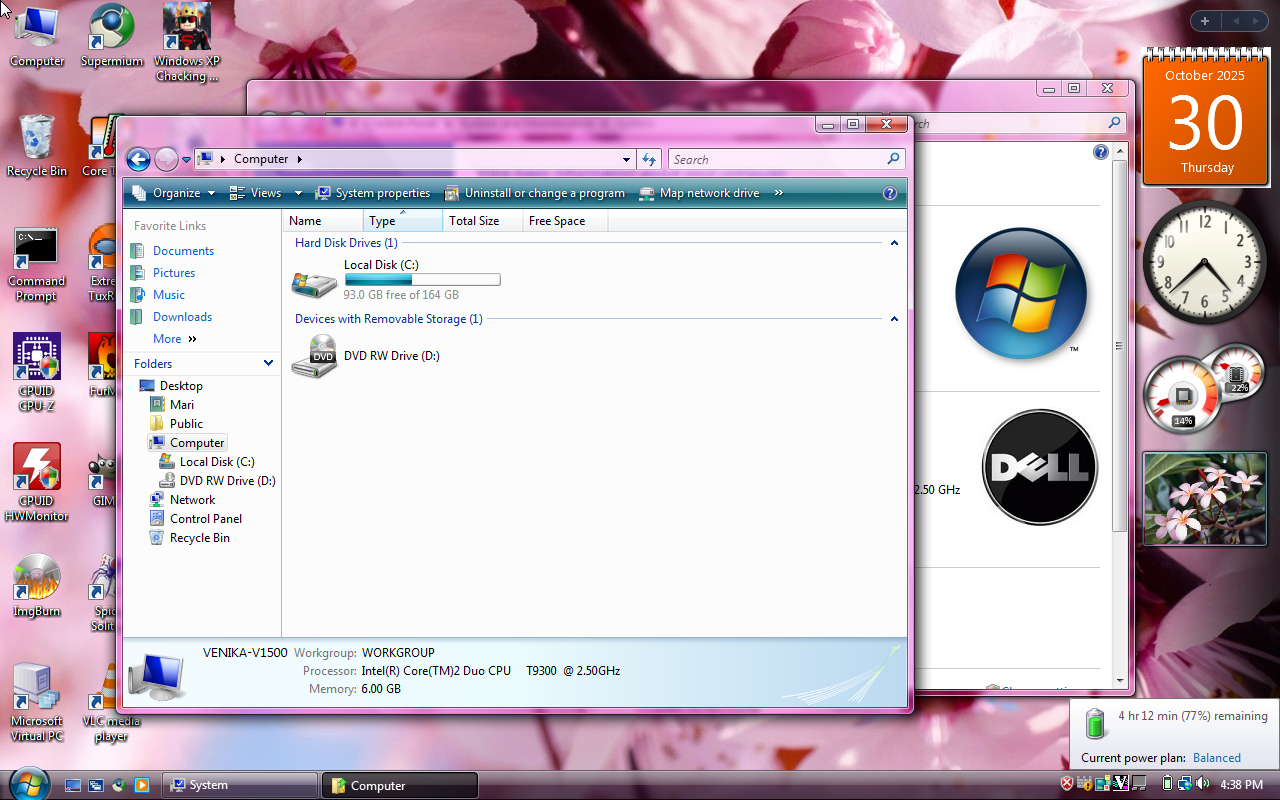Open Supermium desktop shortcut
This screenshot has width=1280, height=800.
tap(111, 28)
